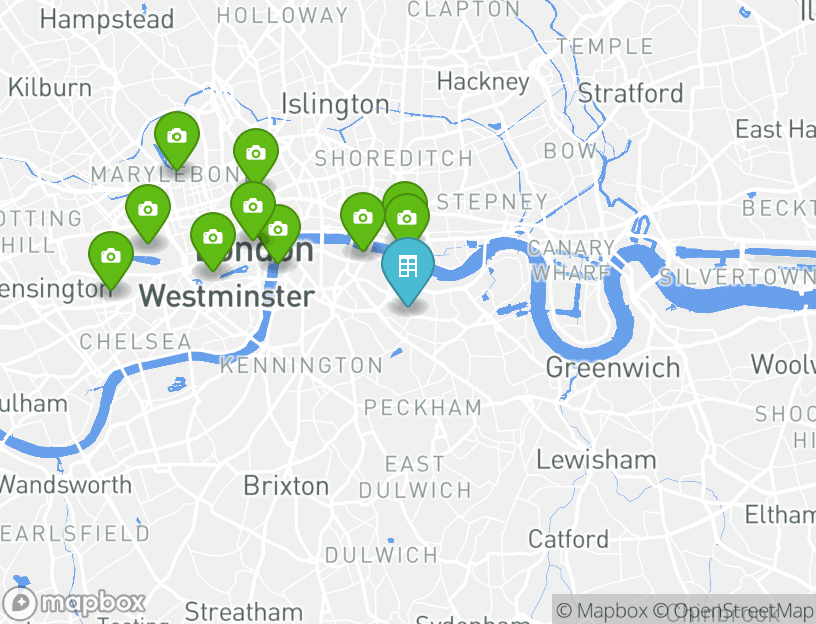Click the Mapbox logo in corner
This screenshot has height=624, width=816.
[73, 603]
